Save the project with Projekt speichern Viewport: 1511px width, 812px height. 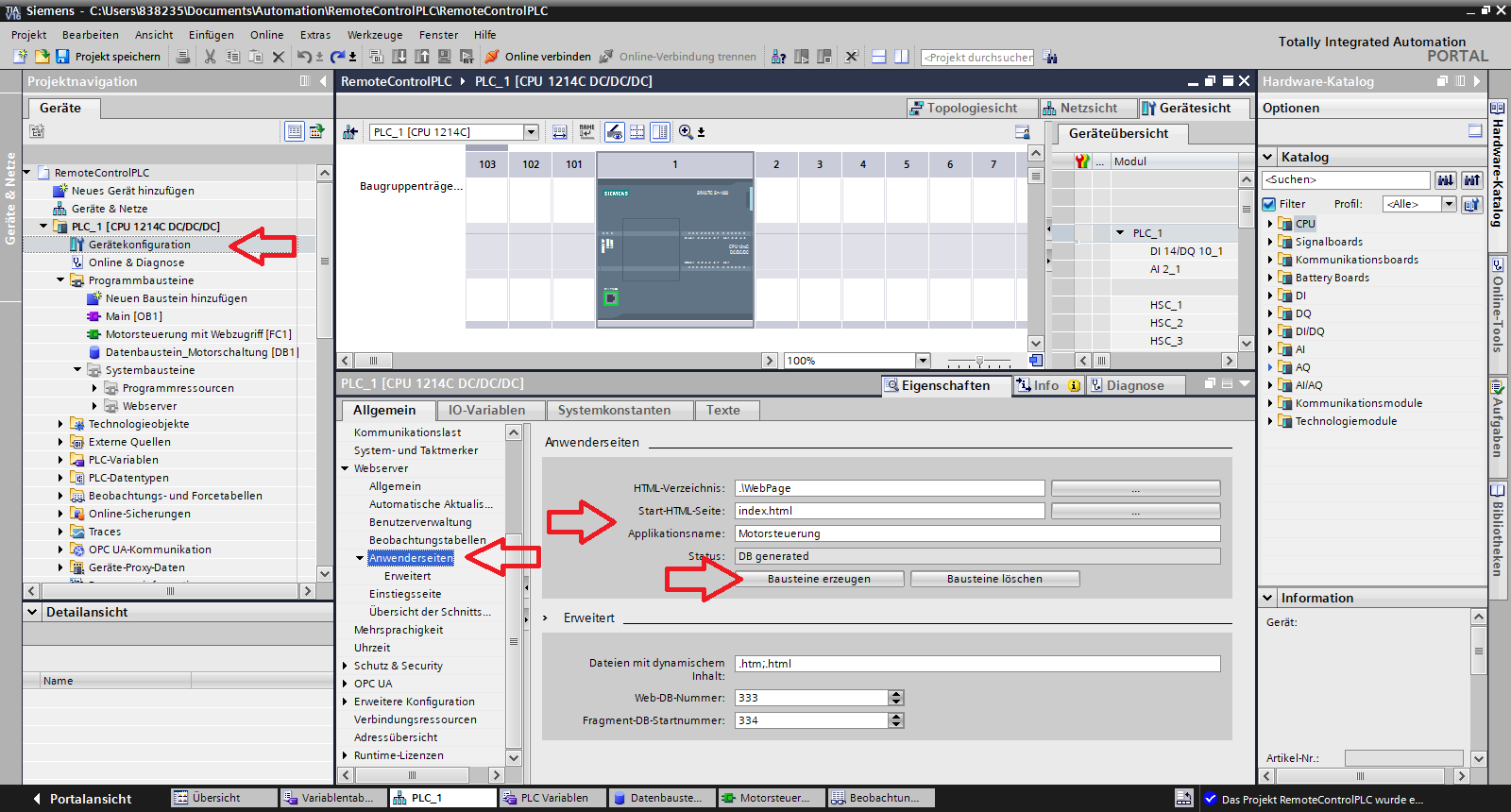pyautogui.click(x=108, y=57)
